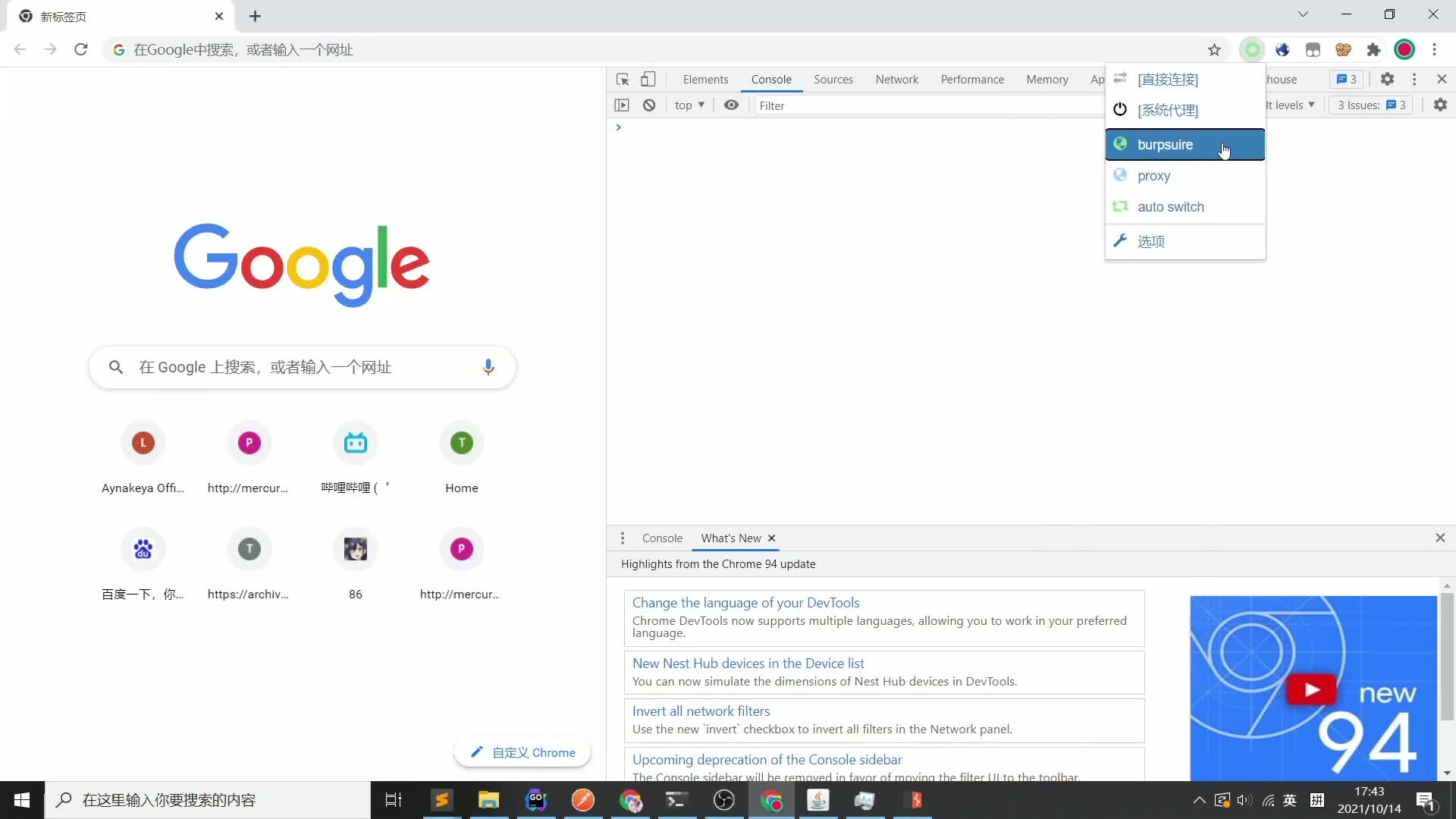Open the https://archiv... shortcut tile
Image resolution: width=1456 pixels, height=819 pixels.
pos(249,563)
